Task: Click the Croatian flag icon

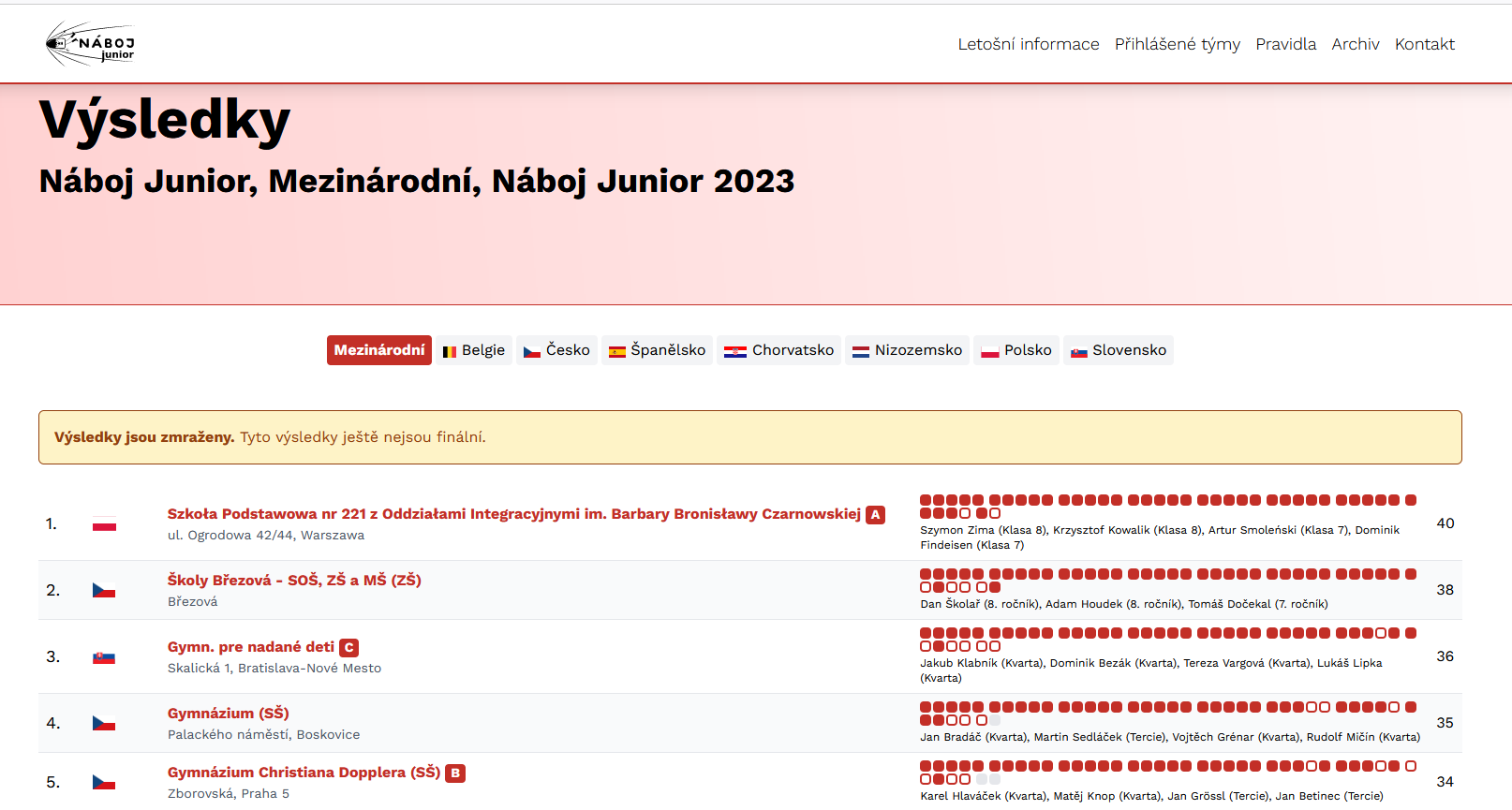Action: pyautogui.click(x=735, y=351)
